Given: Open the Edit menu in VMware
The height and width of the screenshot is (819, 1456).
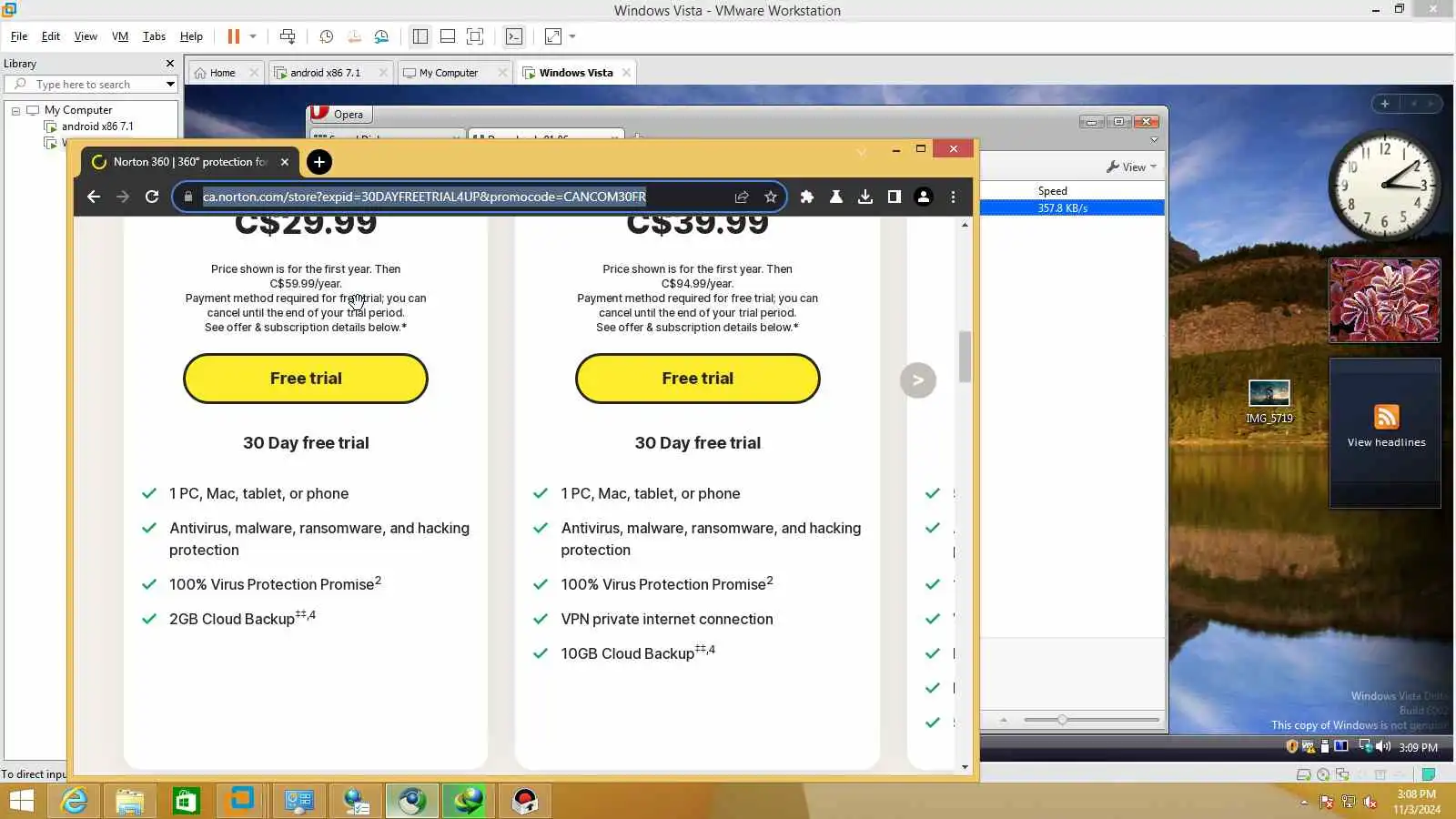Looking at the screenshot, I should click(x=51, y=36).
